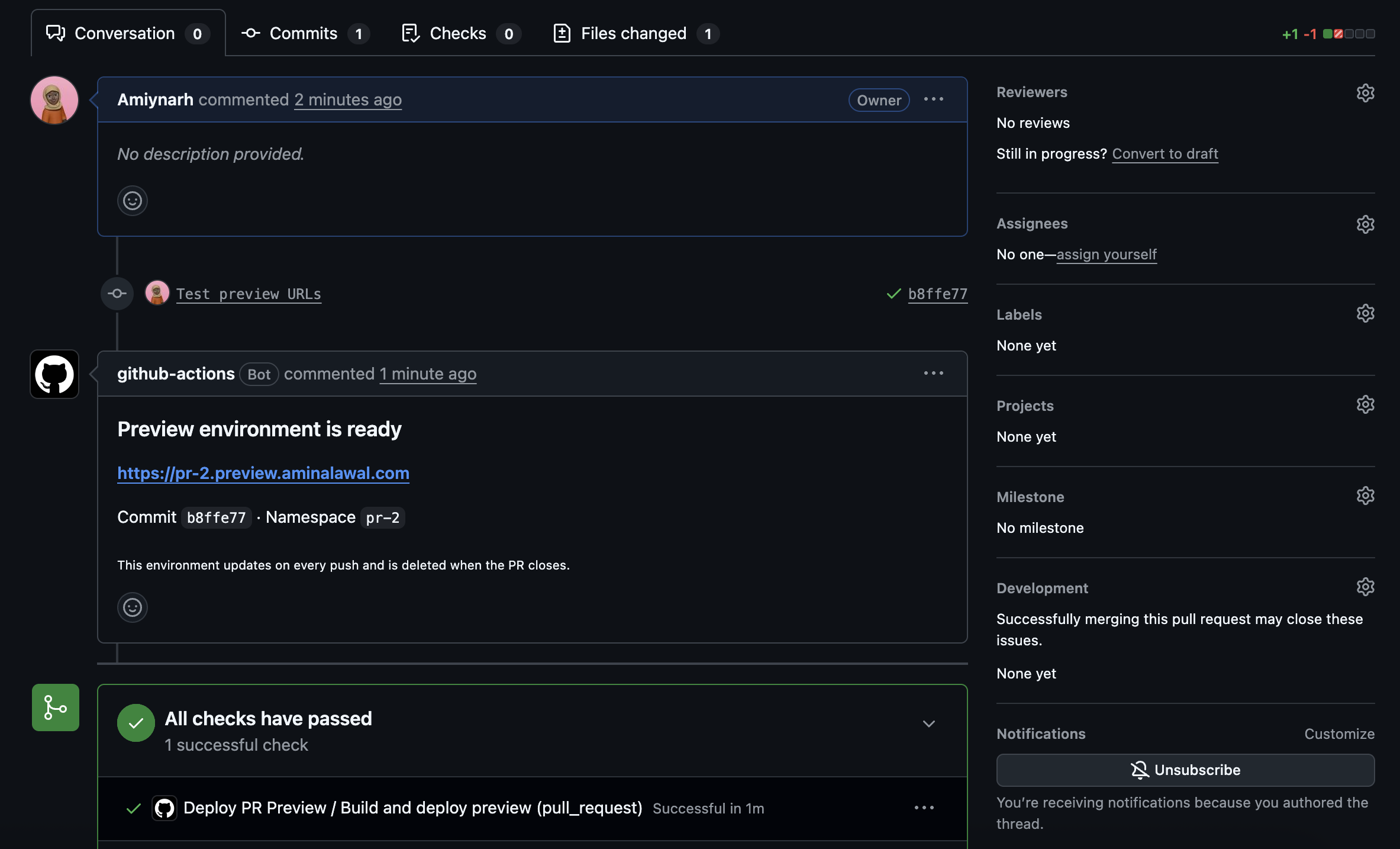Click Amiynarh's large avatar image
The height and width of the screenshot is (849, 1400).
click(x=54, y=100)
